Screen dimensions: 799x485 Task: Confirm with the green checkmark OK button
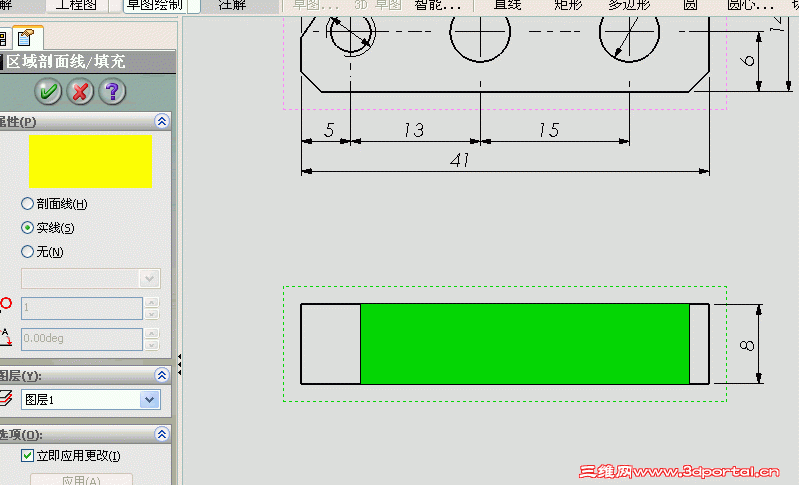click(x=48, y=92)
